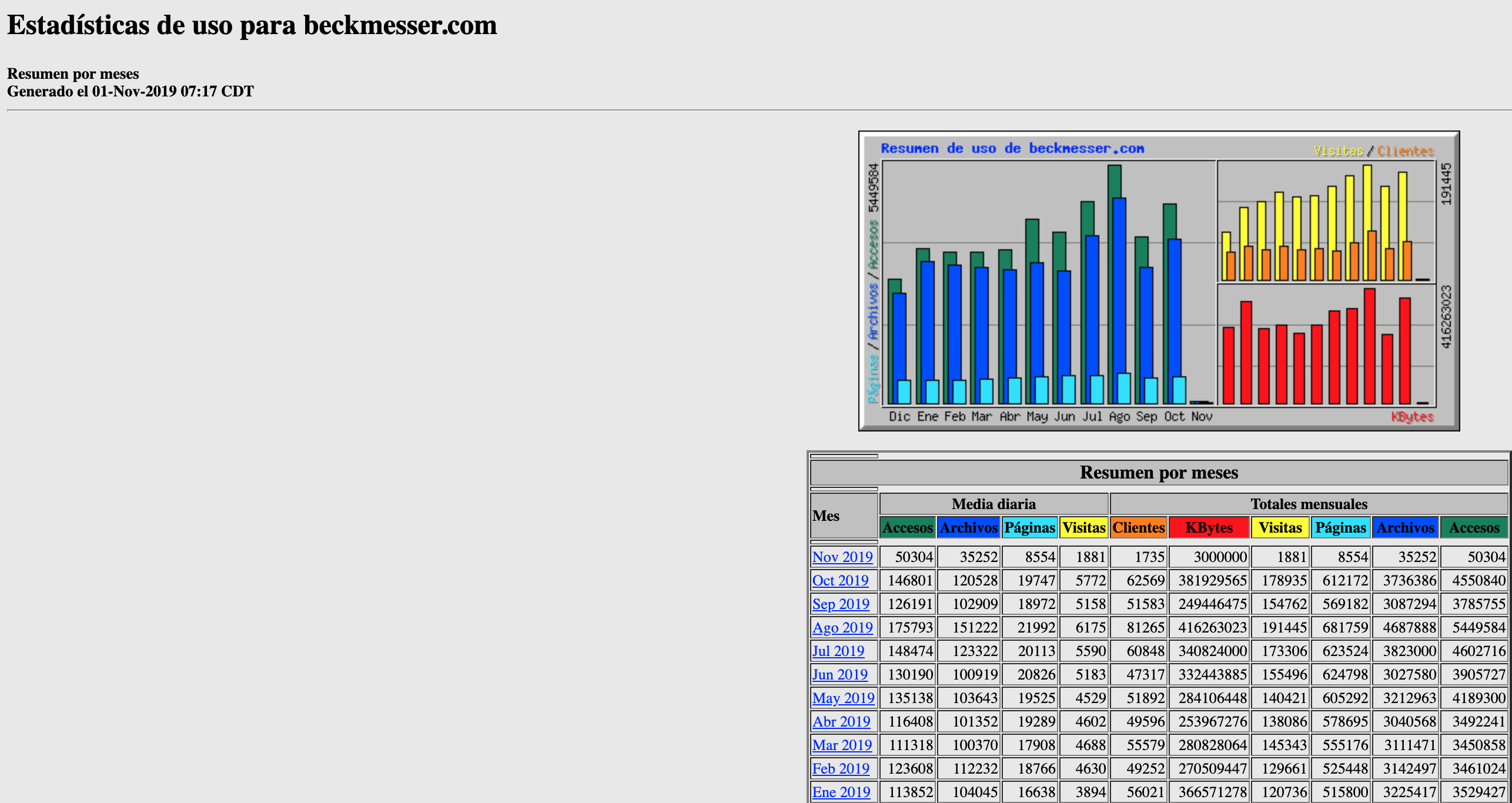The image size is (1512, 803).
Task: Click the yellow Visitas monthly totals header
Action: pos(1280,527)
